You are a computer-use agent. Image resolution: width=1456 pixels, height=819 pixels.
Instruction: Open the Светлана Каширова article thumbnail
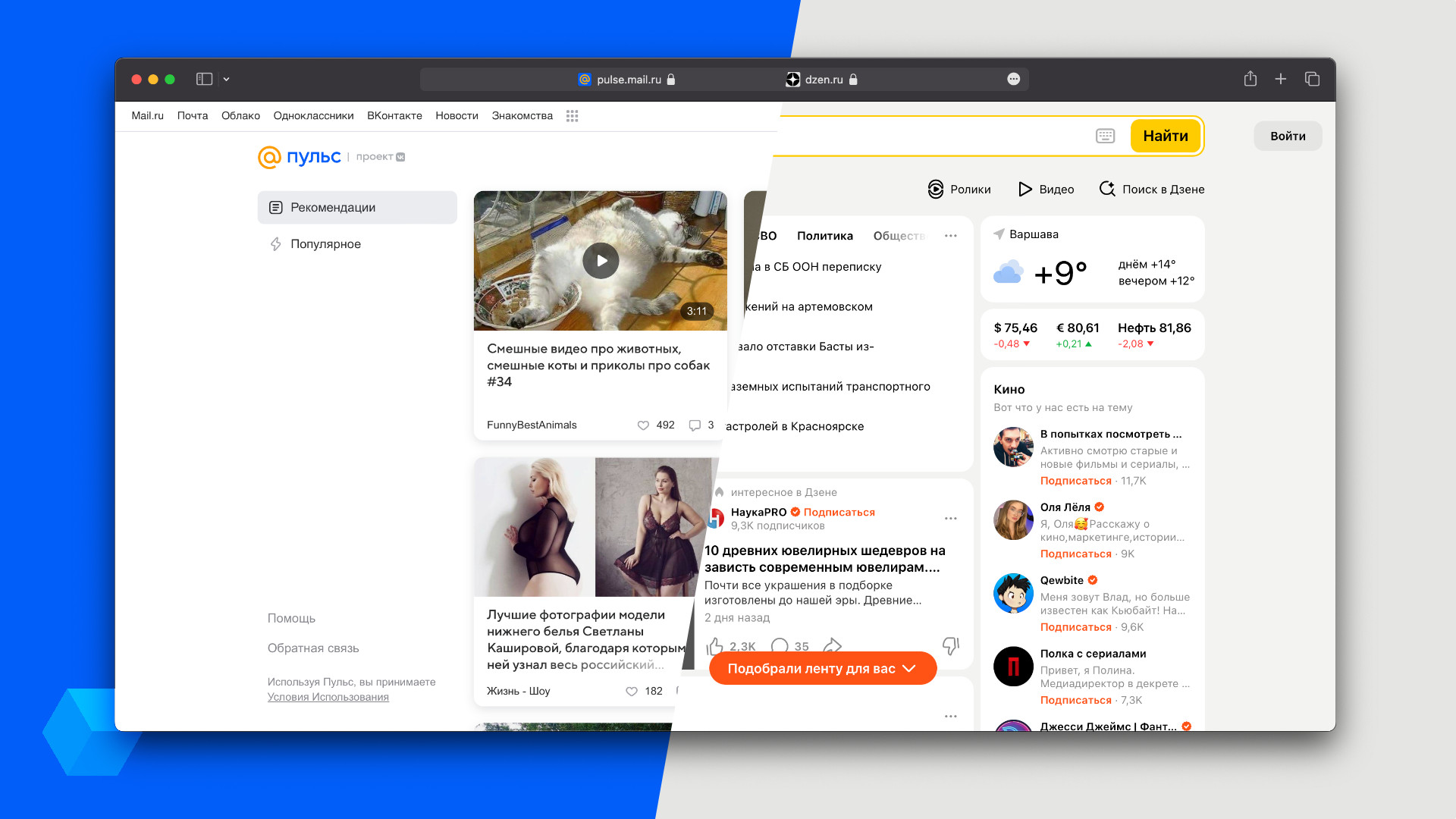[591, 527]
